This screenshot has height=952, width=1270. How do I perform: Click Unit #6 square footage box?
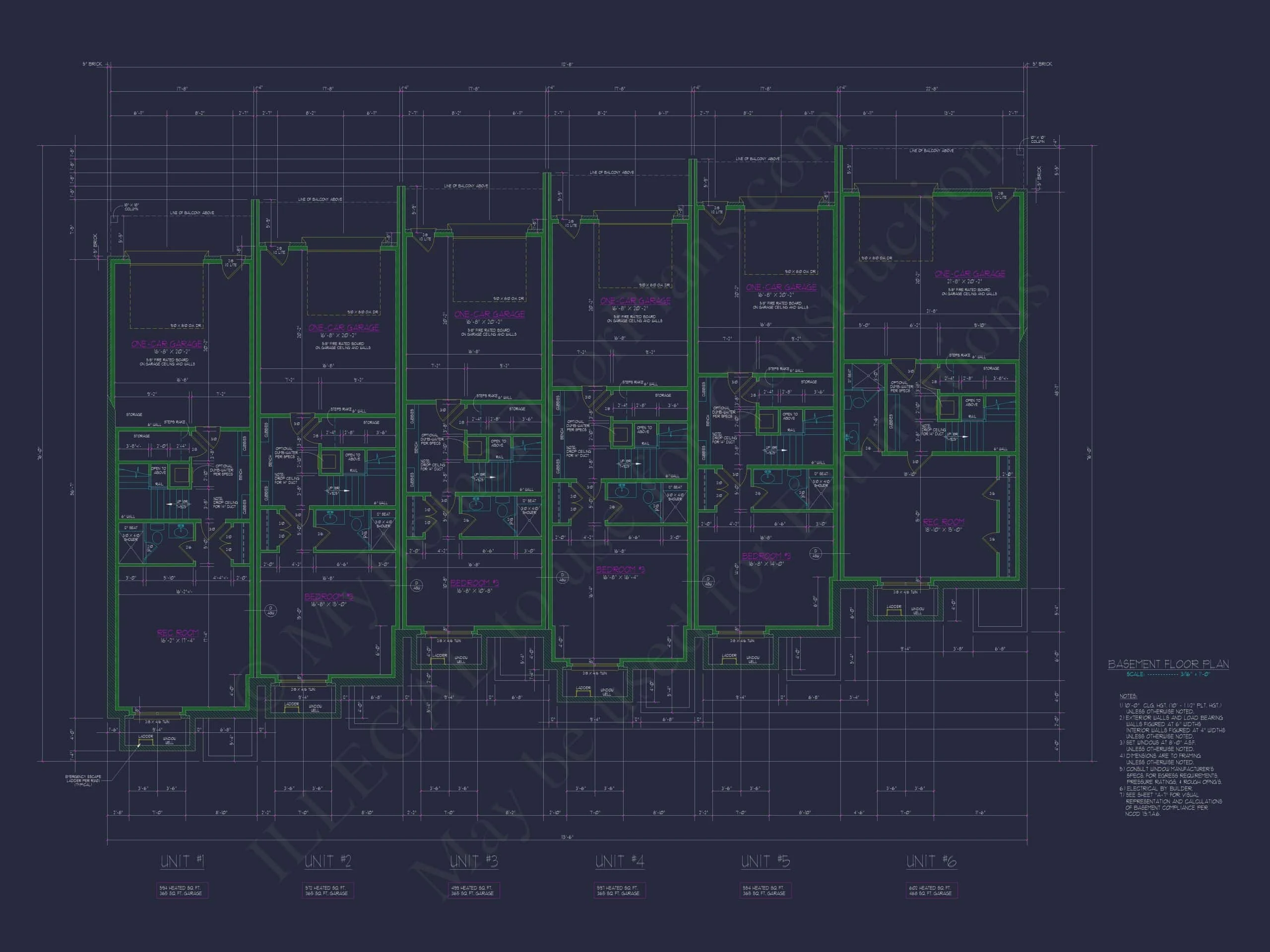click(x=931, y=890)
